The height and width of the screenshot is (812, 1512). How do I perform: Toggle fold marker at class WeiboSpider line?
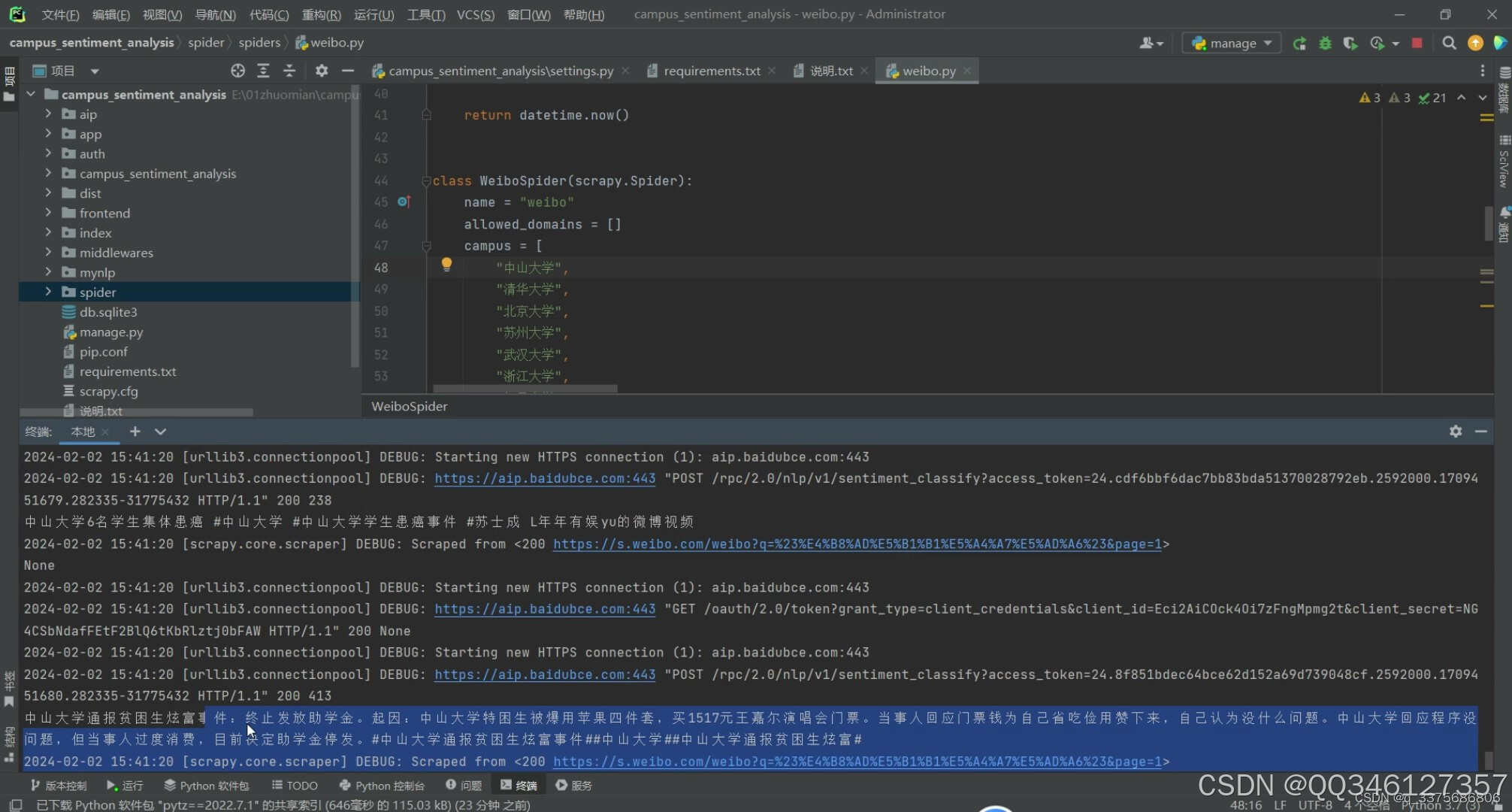[426, 181]
